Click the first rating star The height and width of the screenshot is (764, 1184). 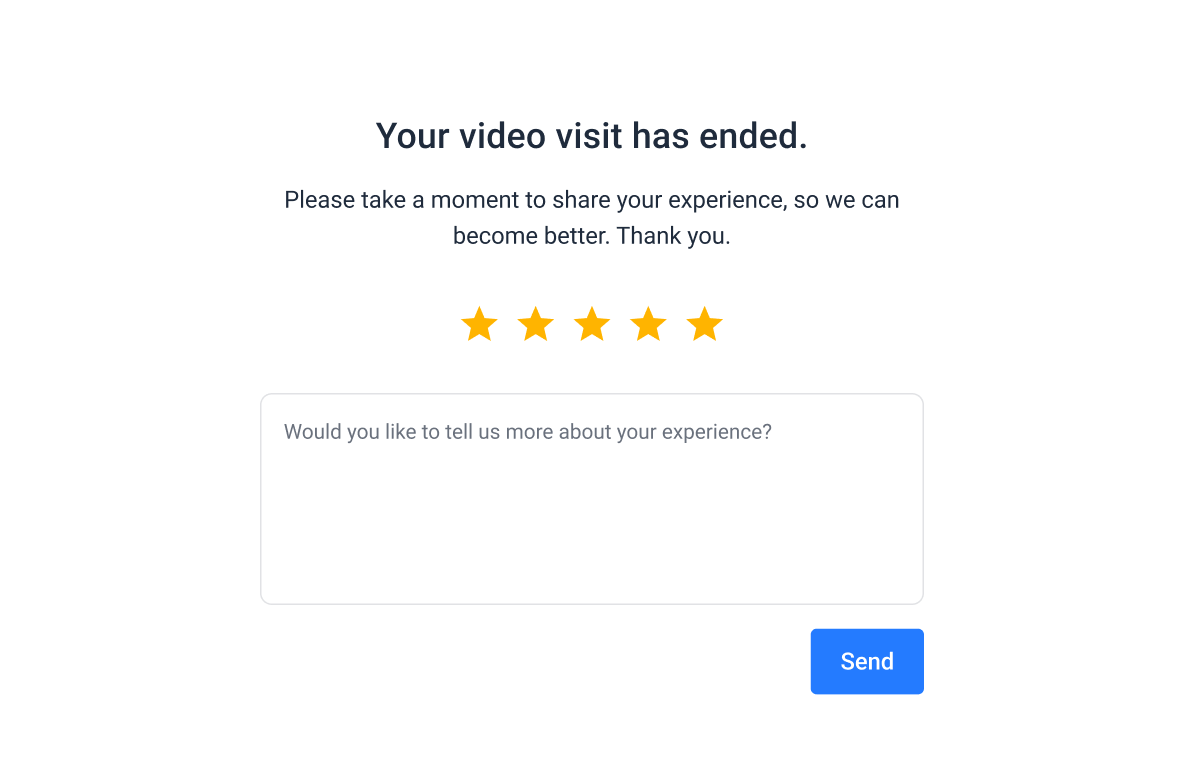click(x=479, y=325)
